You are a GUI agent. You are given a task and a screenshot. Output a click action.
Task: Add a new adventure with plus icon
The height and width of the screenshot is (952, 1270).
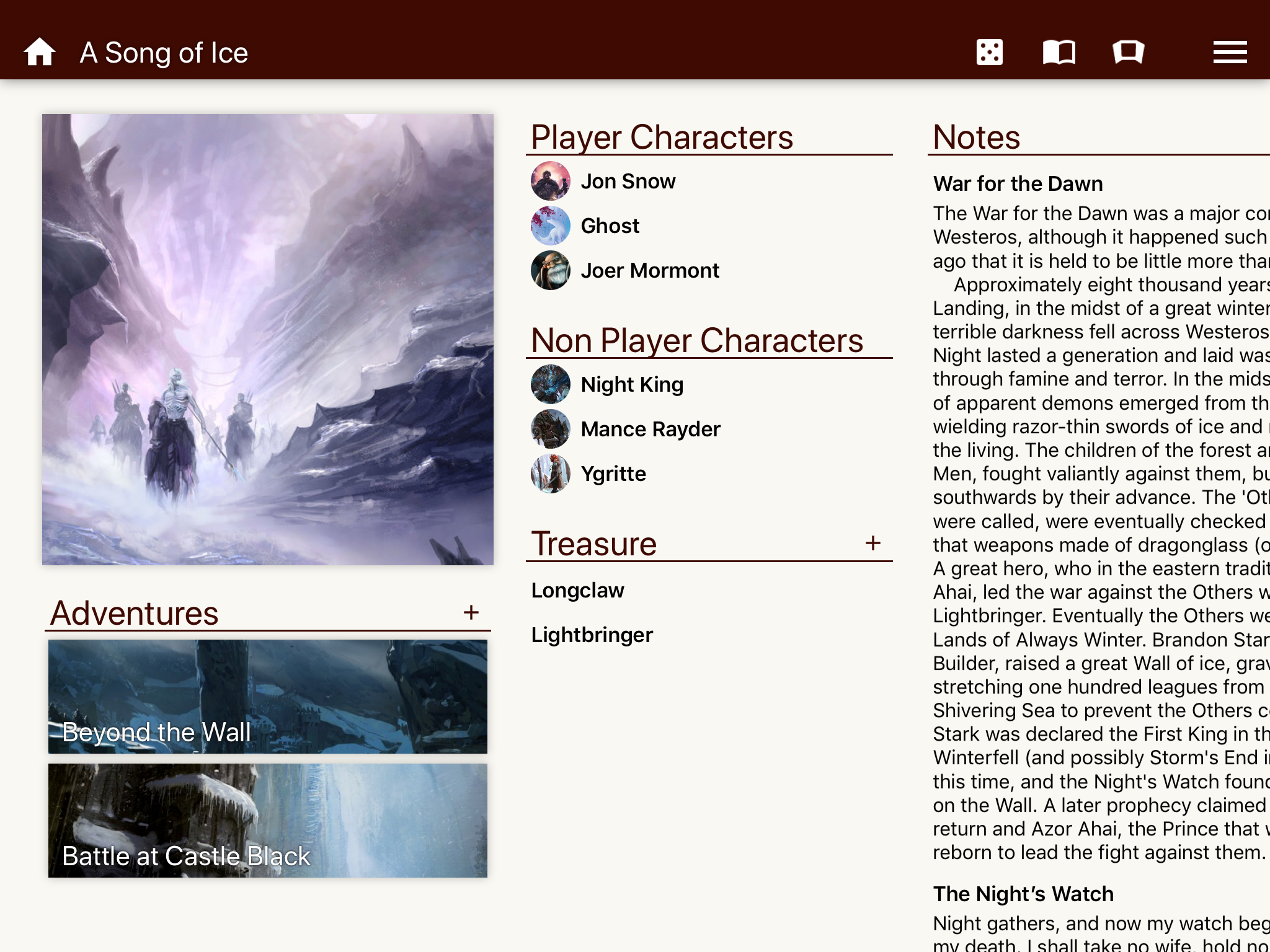click(x=471, y=612)
